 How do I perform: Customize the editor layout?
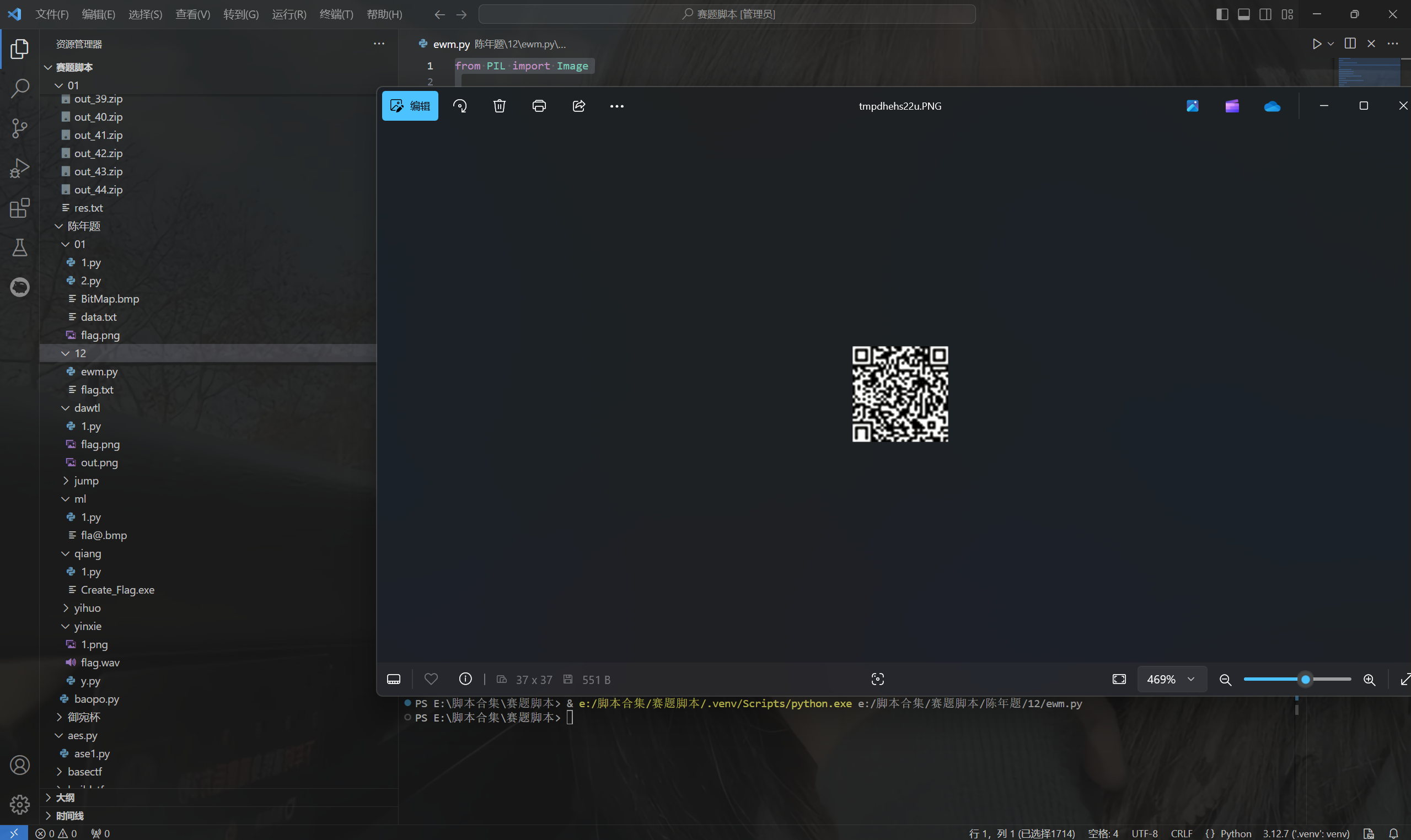pyautogui.click(x=1287, y=14)
